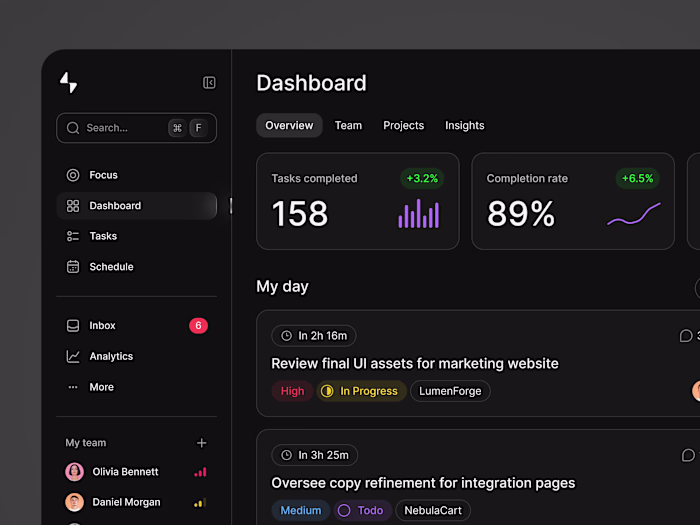Open the Tasks completed card
700x525 pixels.
(358, 201)
